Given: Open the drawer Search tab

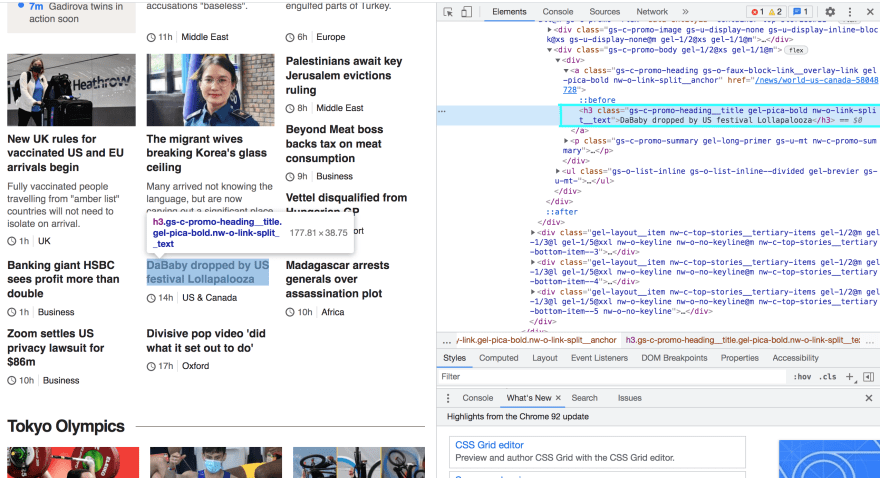Looking at the screenshot, I should [584, 398].
